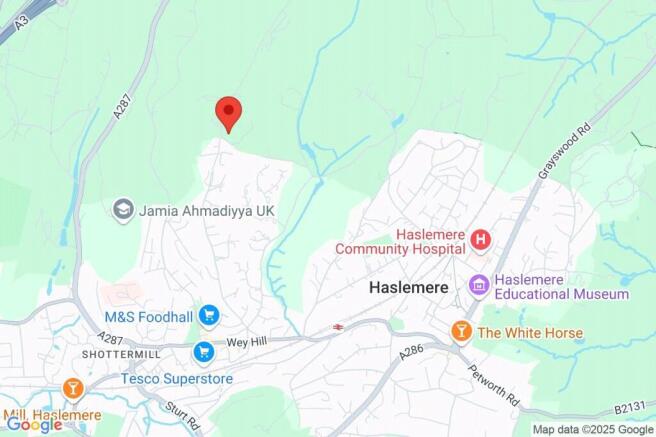The image size is (656, 437).
Task: Select the Haslemere Community Hospital H icon
Action: pyautogui.click(x=480, y=240)
